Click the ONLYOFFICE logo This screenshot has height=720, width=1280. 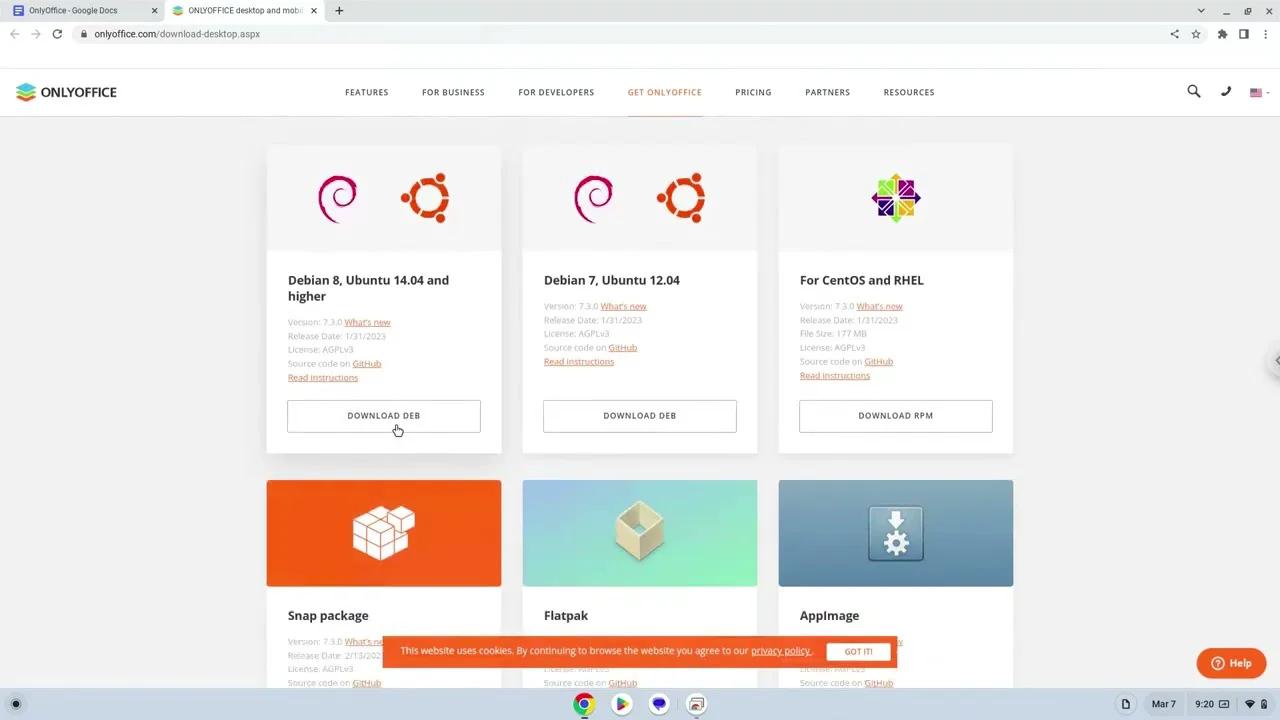[66, 91]
